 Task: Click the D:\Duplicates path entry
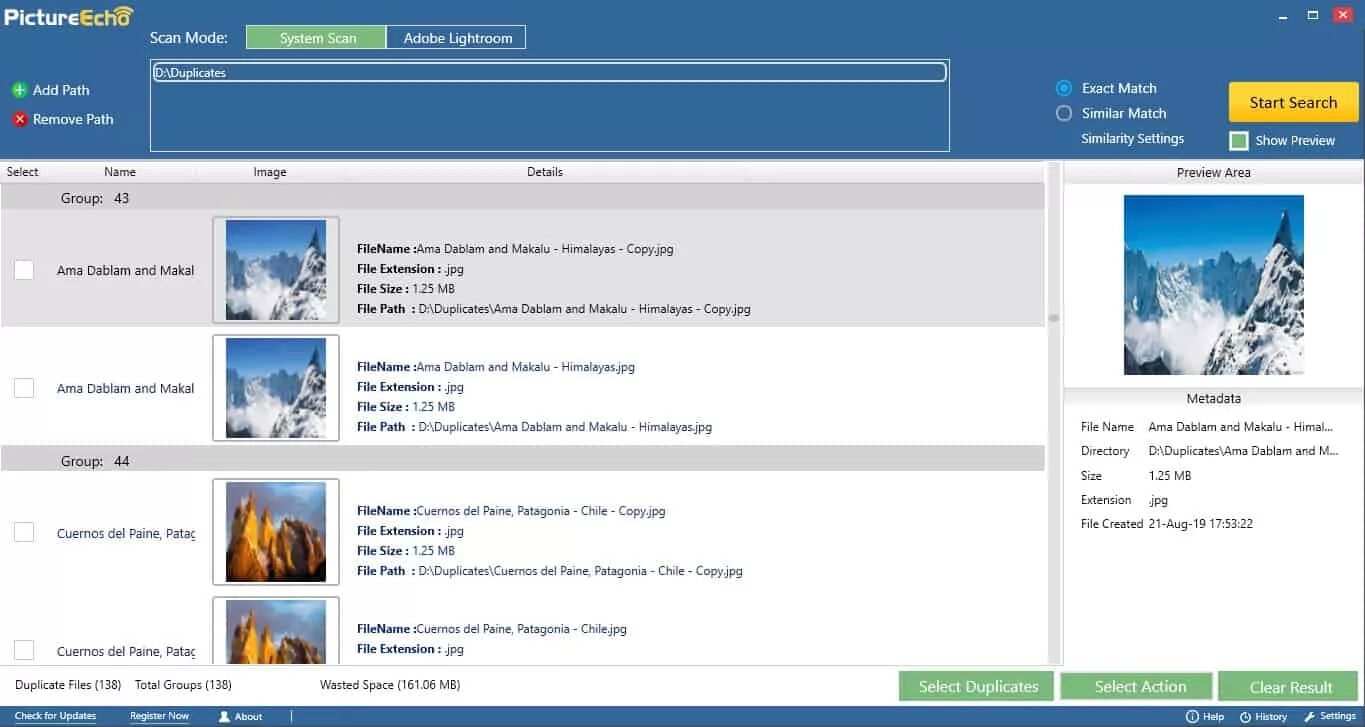(x=549, y=73)
